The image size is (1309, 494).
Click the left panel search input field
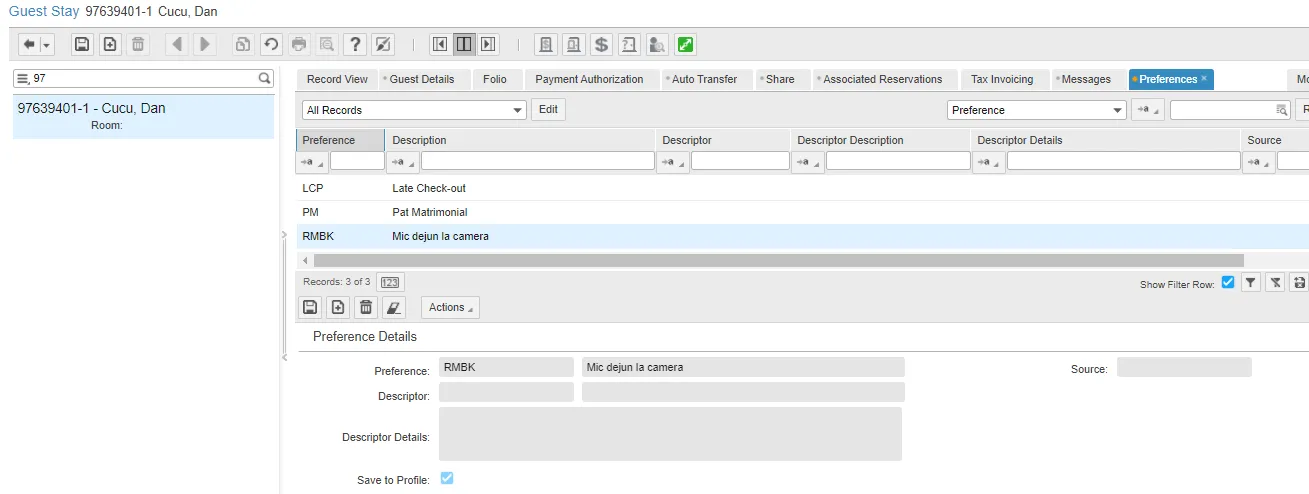point(144,78)
